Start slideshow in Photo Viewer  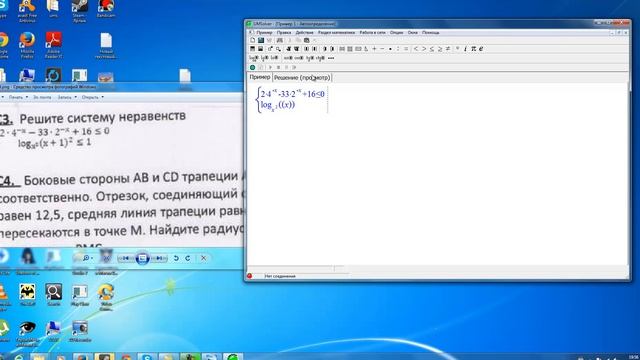tap(142, 258)
